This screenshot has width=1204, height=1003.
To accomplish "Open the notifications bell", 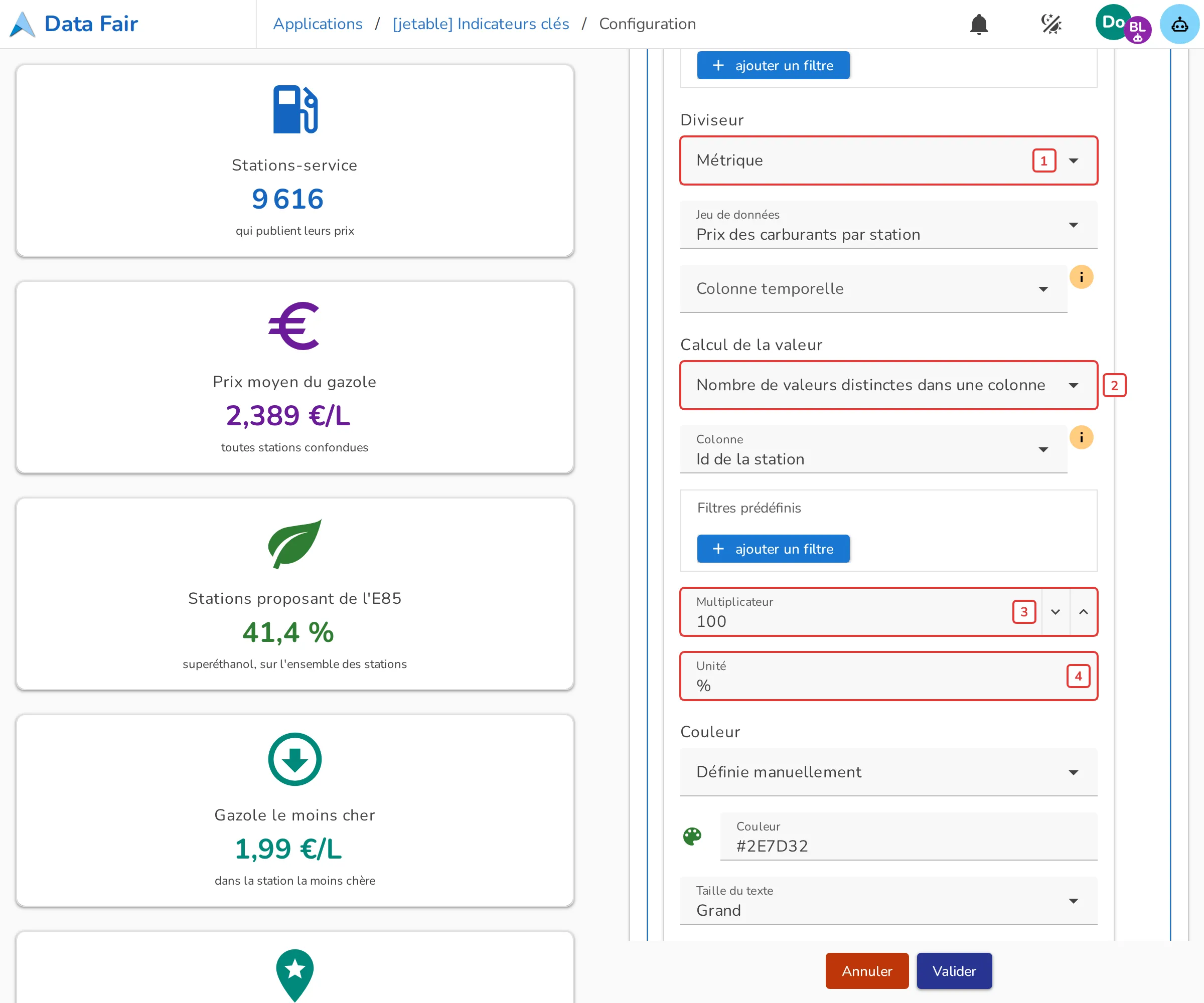I will (x=979, y=24).
